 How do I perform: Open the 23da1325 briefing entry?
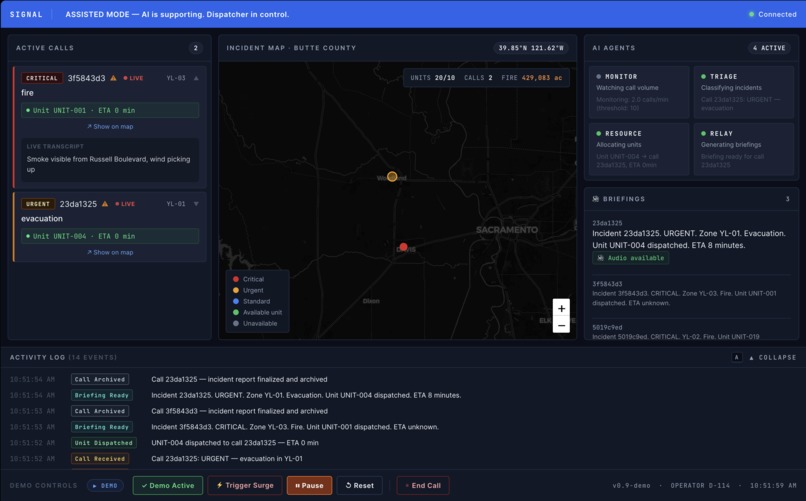point(691,242)
